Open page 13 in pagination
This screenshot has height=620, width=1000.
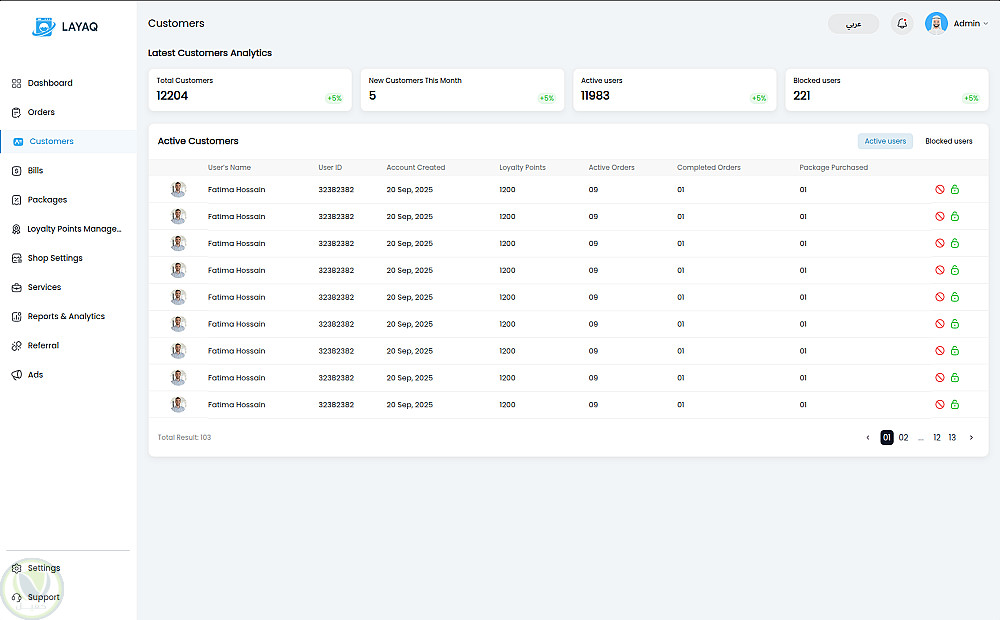(952, 438)
